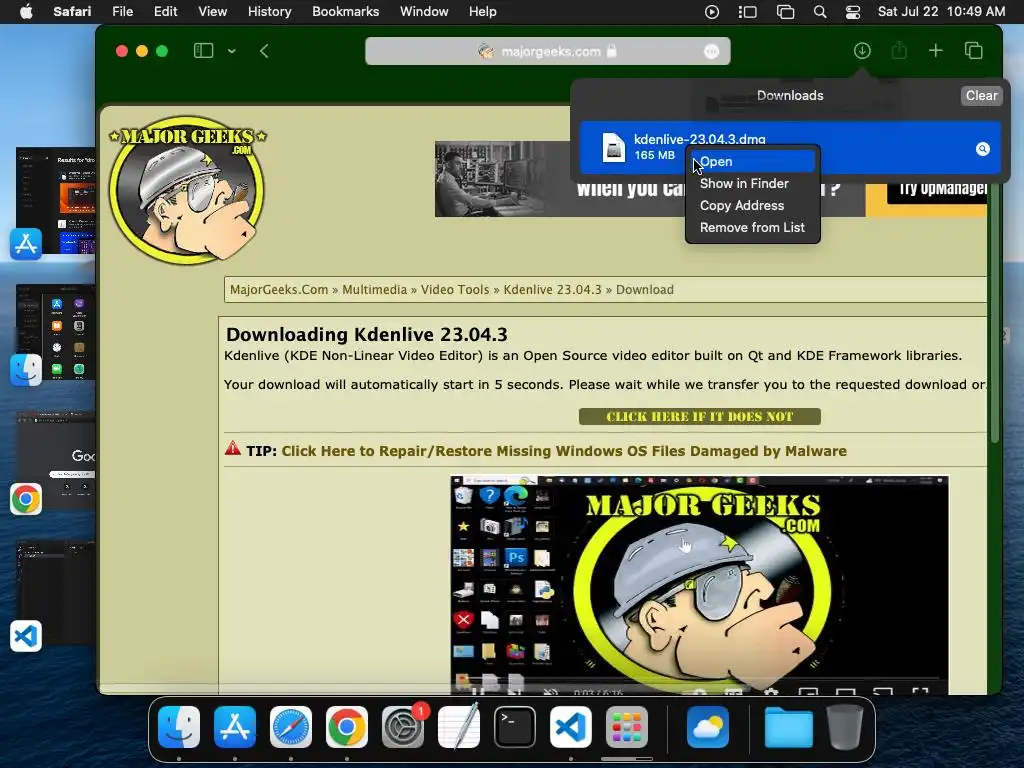The image size is (1024, 768).
Task: Follow the Kdenlive 23.04.3 breadcrumb link
Action: point(552,289)
